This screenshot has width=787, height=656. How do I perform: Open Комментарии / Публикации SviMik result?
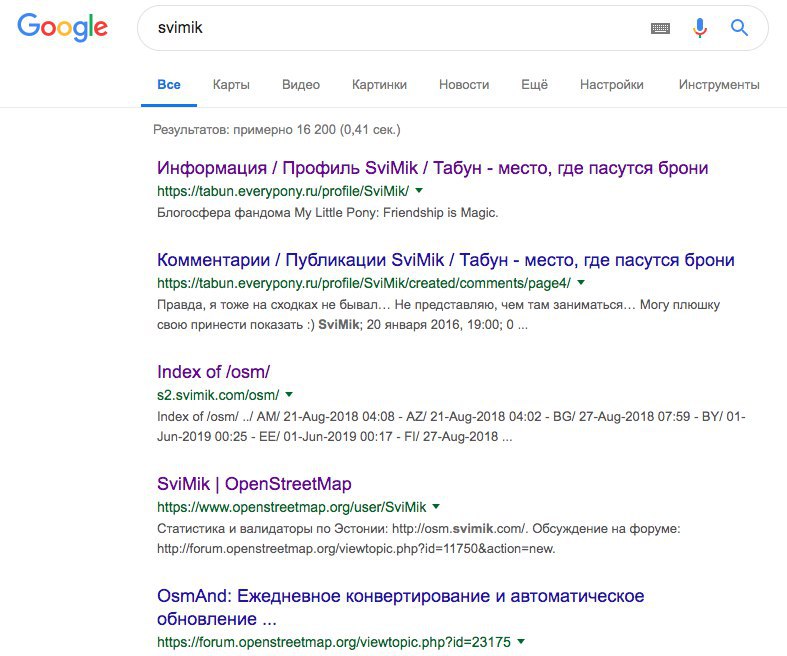[x=445, y=259]
